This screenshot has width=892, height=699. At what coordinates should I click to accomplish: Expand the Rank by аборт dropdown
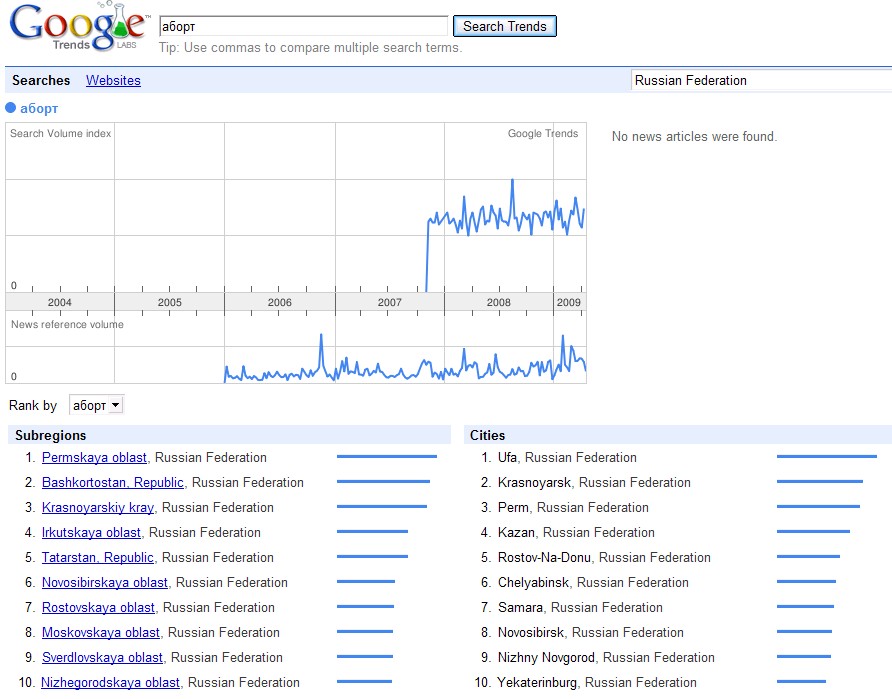coord(96,405)
